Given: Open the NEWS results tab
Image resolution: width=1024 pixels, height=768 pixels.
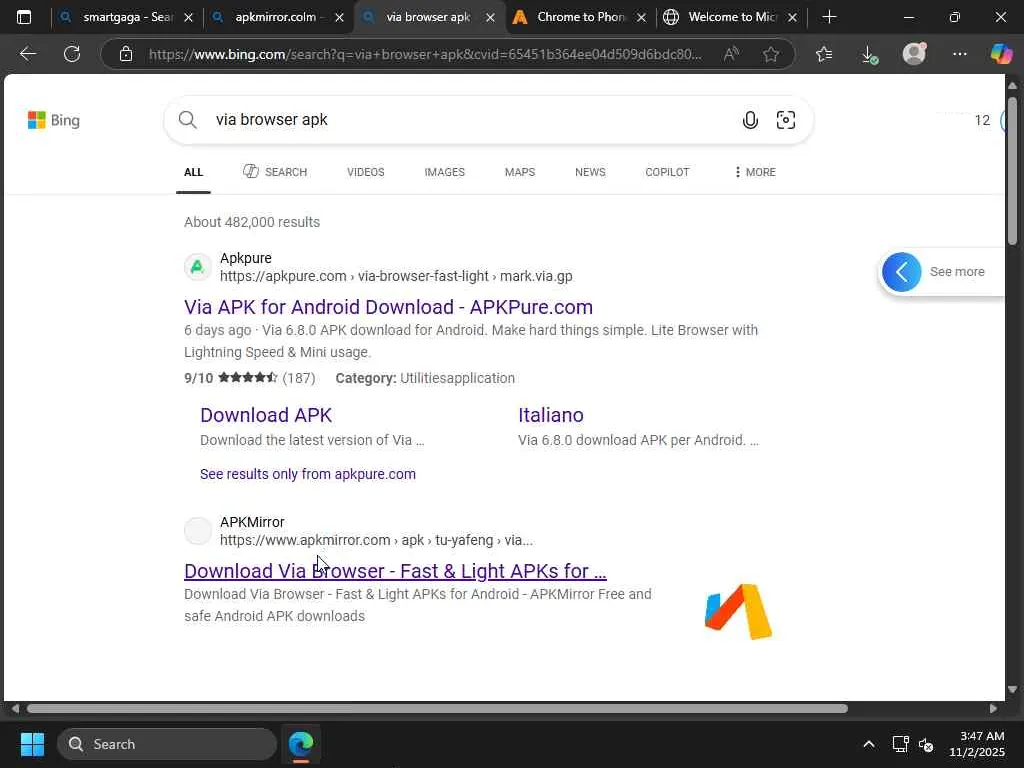Looking at the screenshot, I should click(x=590, y=172).
